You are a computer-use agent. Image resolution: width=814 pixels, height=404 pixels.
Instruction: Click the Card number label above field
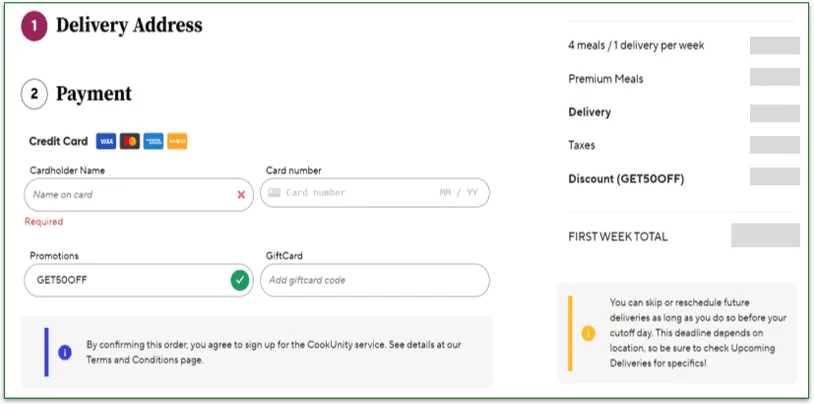294,170
